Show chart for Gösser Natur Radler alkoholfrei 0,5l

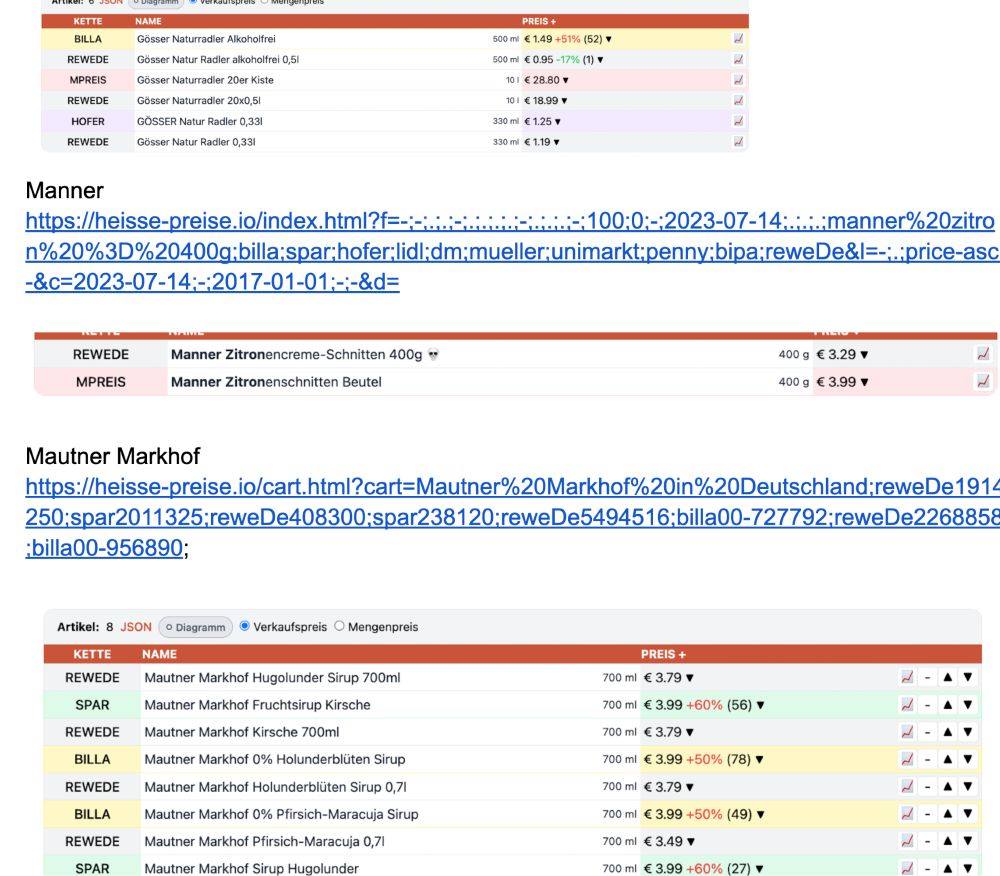(x=738, y=59)
